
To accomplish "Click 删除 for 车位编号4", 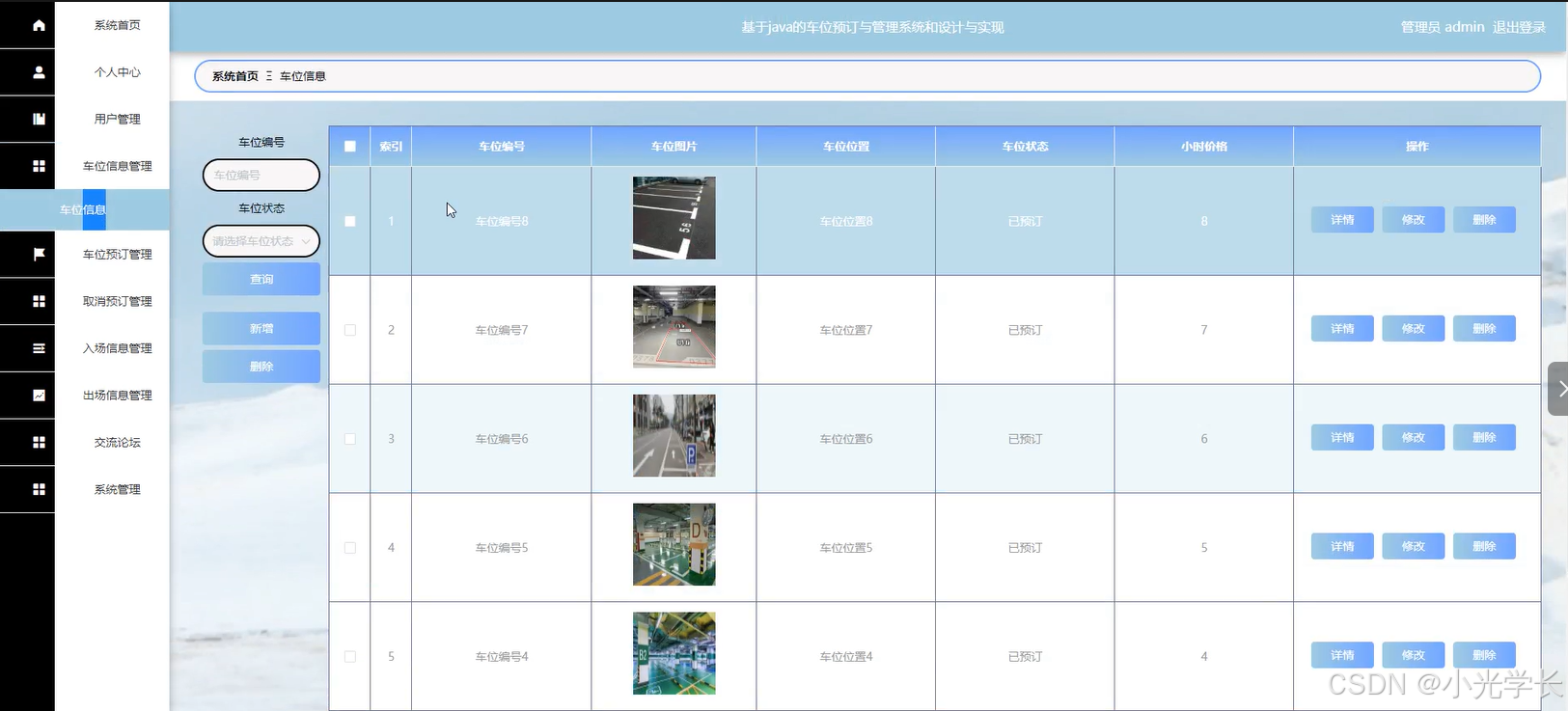I will (1484, 655).
